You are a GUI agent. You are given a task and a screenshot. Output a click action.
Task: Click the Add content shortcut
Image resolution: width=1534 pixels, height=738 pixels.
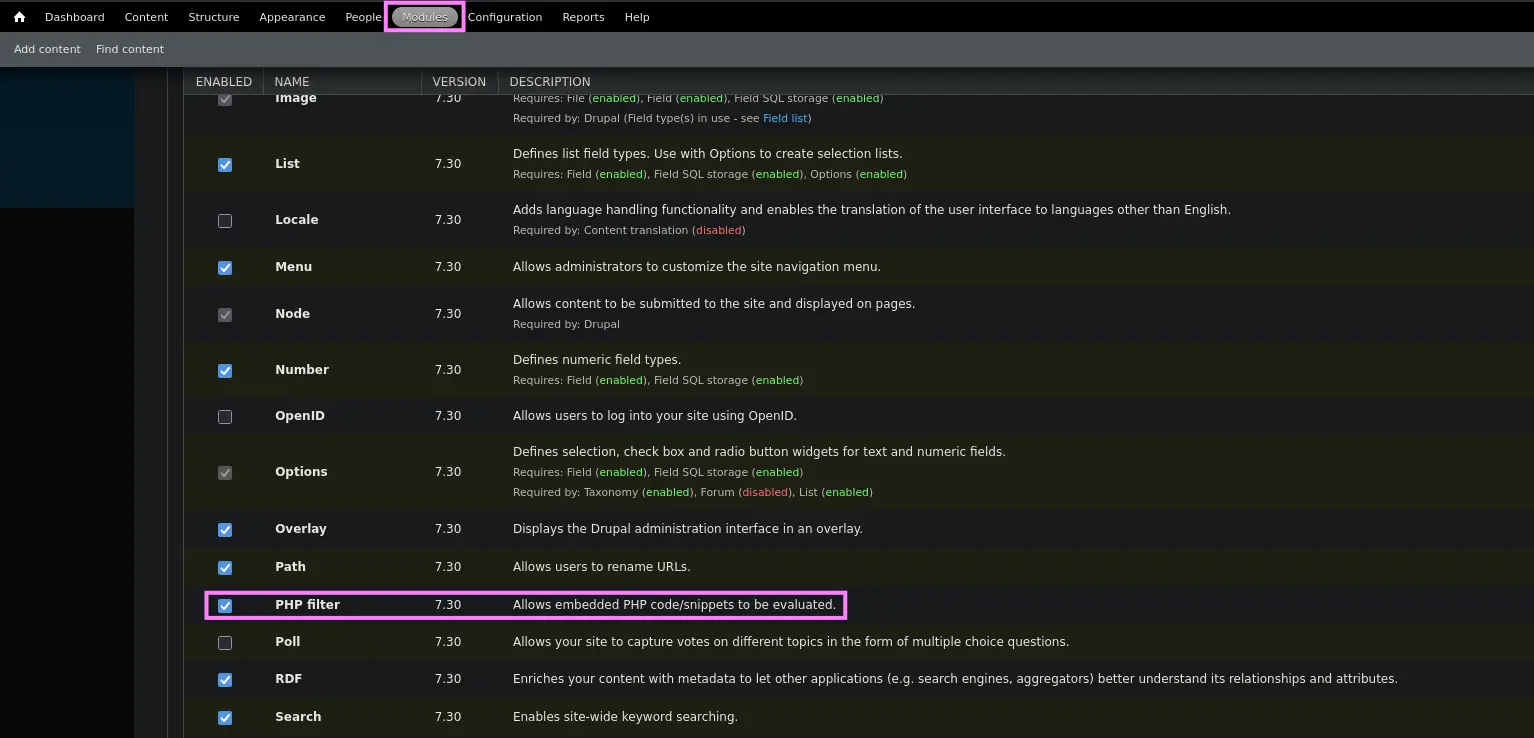pyautogui.click(x=47, y=49)
